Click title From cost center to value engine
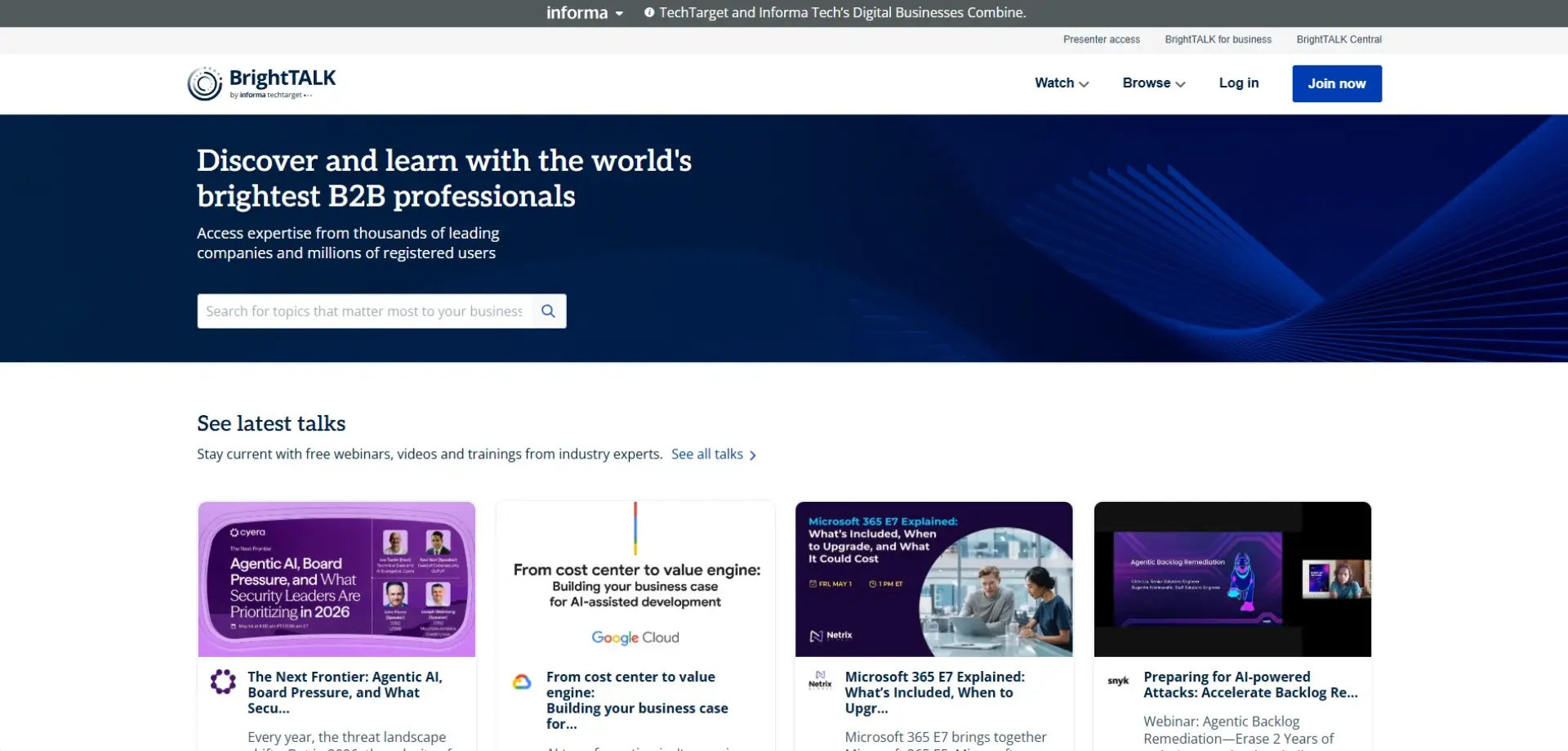Viewport: 1568px width, 751px height. (637, 700)
